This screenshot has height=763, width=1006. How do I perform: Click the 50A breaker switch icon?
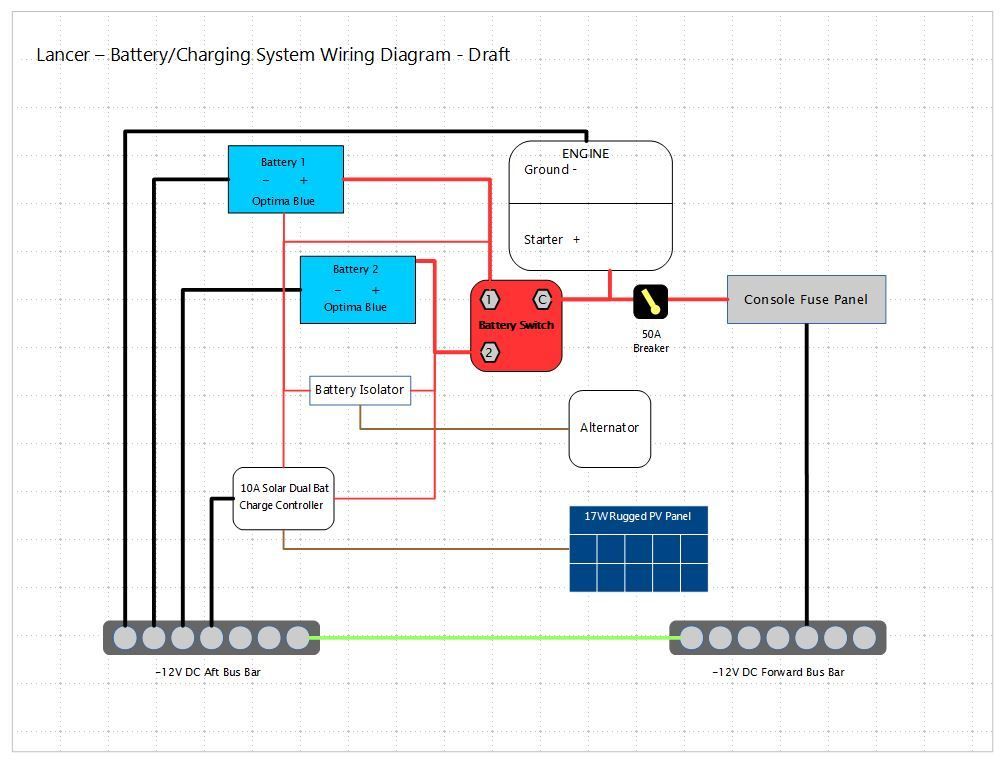650,301
